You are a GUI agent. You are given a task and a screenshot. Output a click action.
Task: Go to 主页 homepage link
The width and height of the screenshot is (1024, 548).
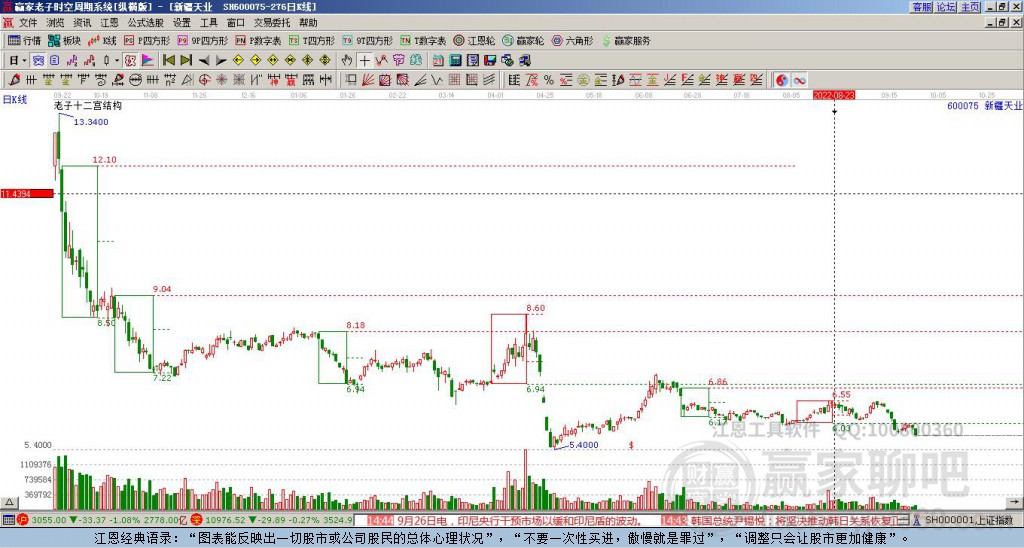[x=970, y=7]
